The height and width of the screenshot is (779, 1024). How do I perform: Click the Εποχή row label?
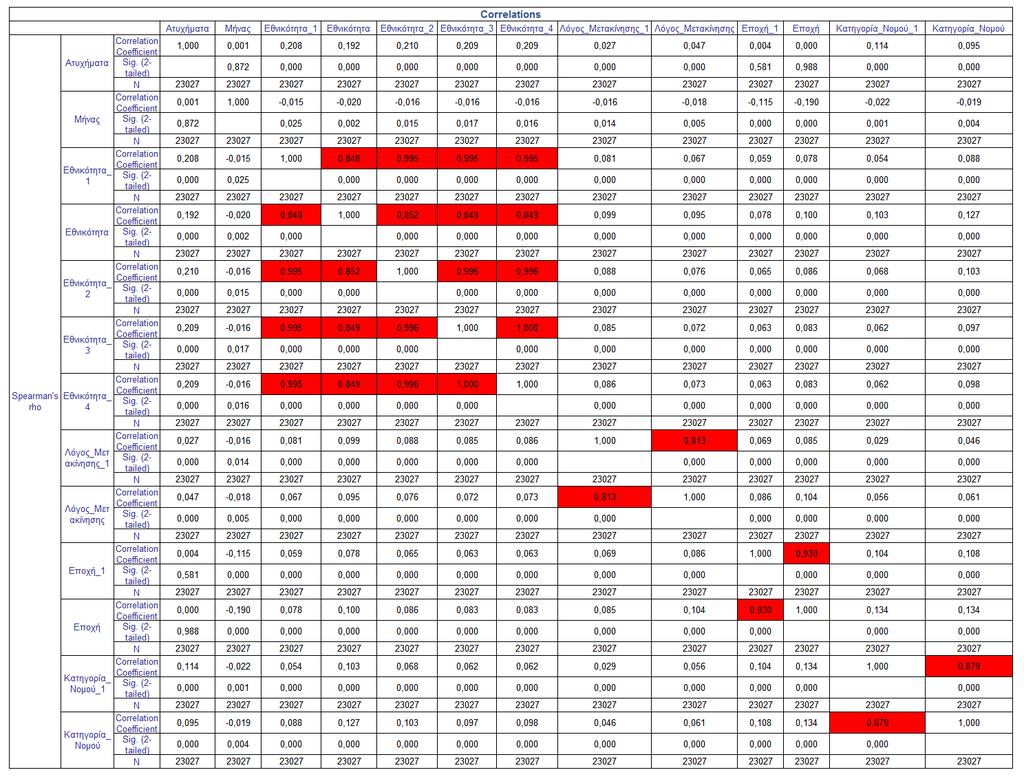pyautogui.click(x=87, y=627)
